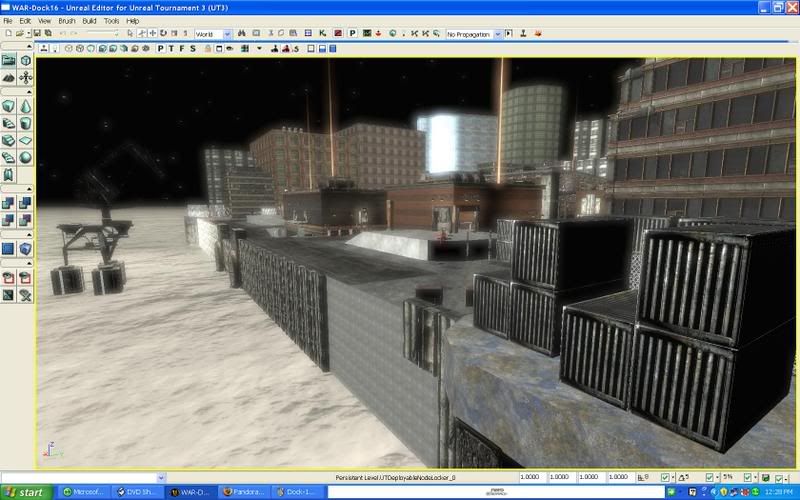Open the Build menu
This screenshot has height=500, width=800.
89,21
